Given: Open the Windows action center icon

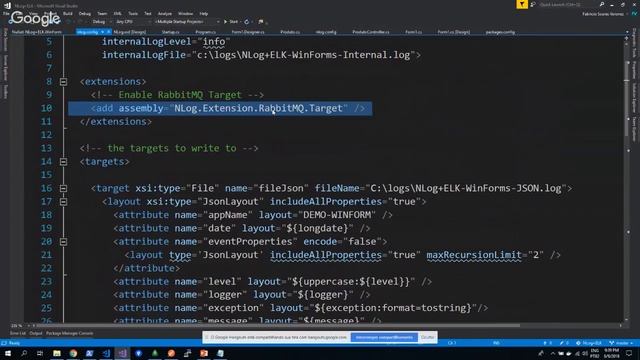Looking at the screenshot, I should (629, 353).
